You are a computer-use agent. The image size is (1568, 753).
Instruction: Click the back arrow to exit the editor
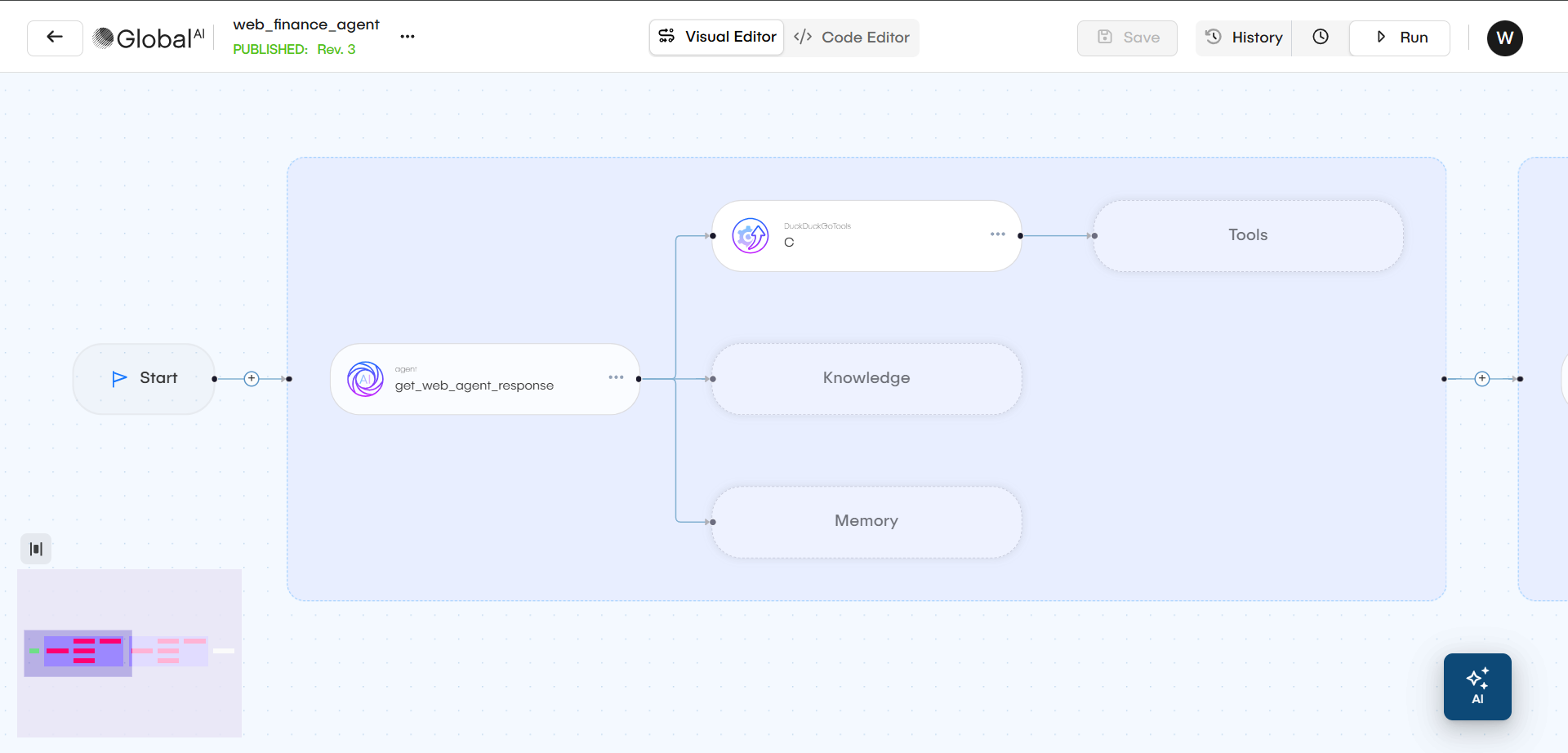coord(54,38)
